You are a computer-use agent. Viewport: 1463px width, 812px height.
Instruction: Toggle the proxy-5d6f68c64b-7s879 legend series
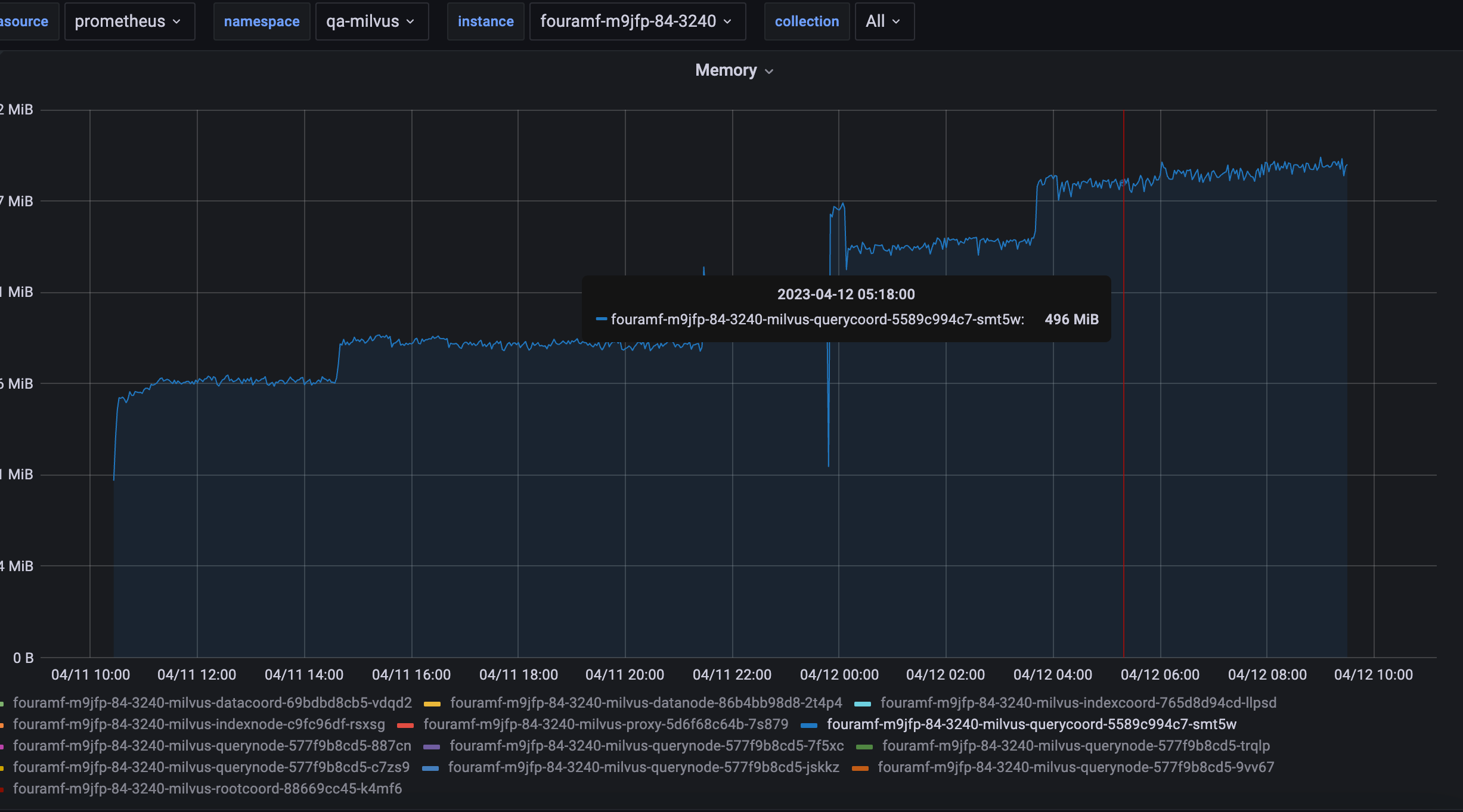[x=605, y=724]
